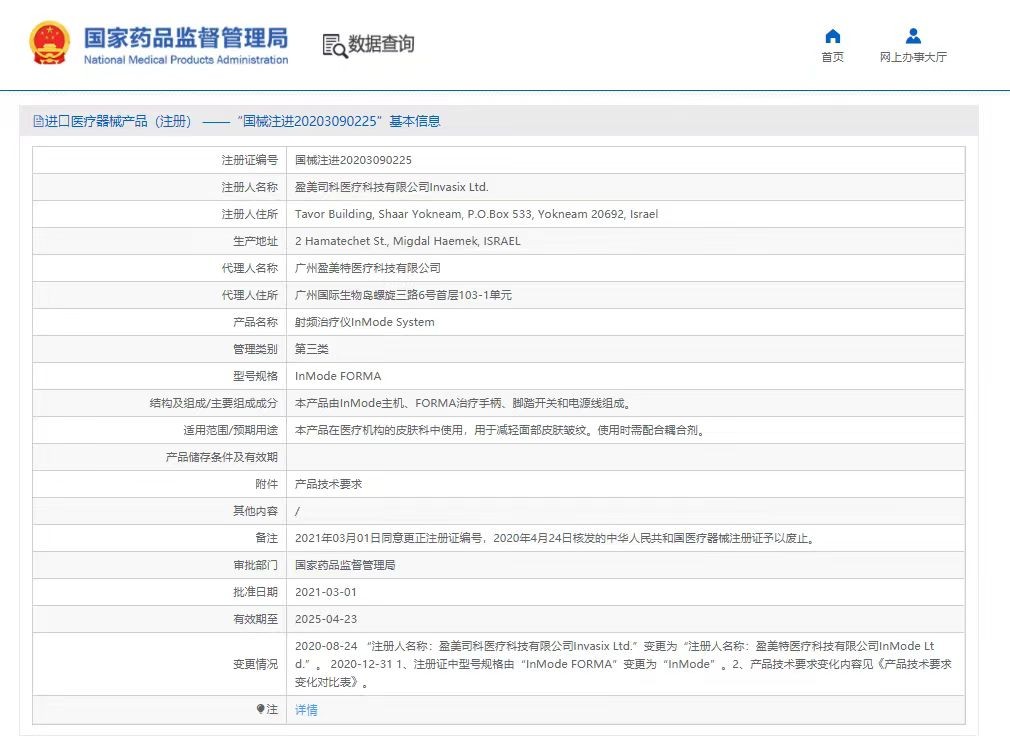Click the 数据查询 heading text
The image size is (1010, 749).
point(381,44)
